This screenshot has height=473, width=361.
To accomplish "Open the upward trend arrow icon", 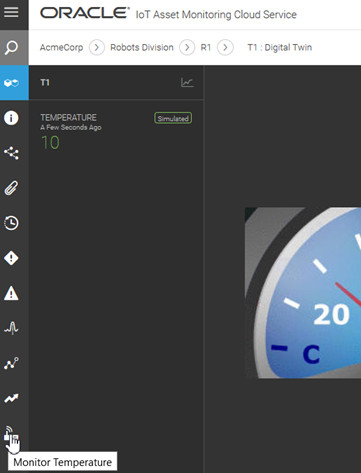I will click(x=11, y=398).
